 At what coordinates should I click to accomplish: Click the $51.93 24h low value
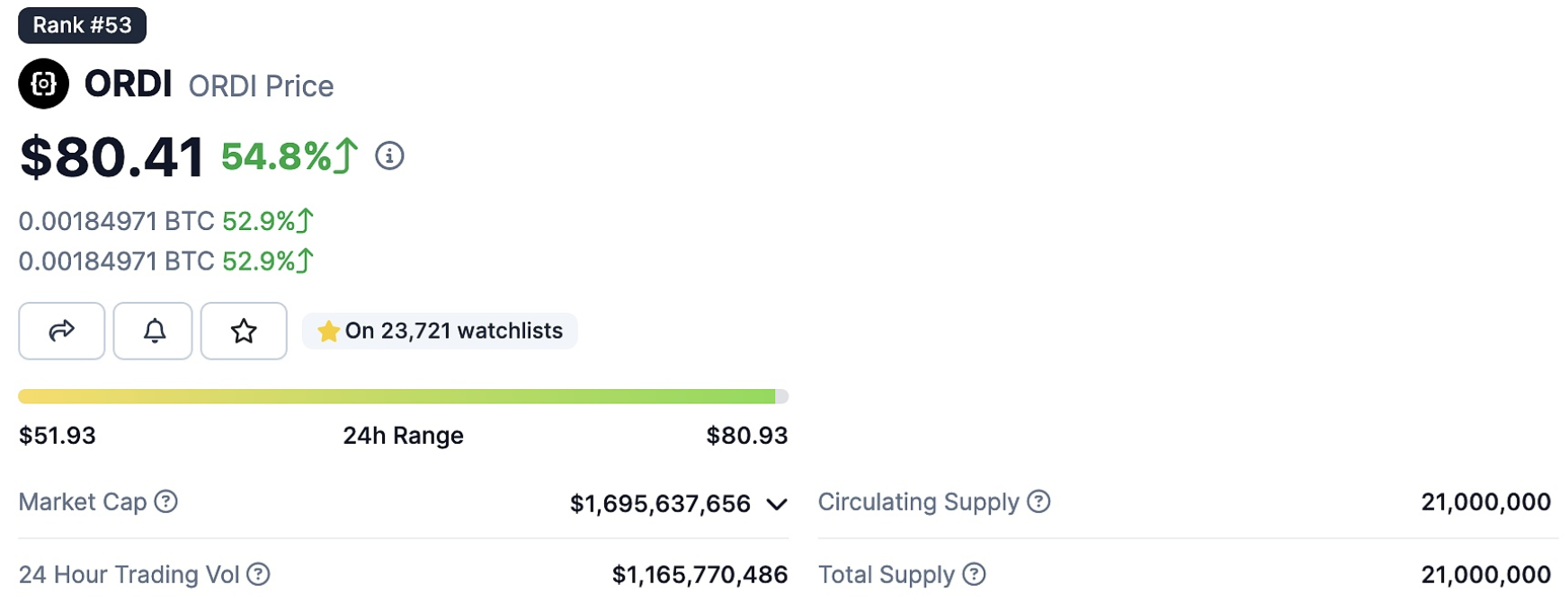pyautogui.click(x=58, y=436)
